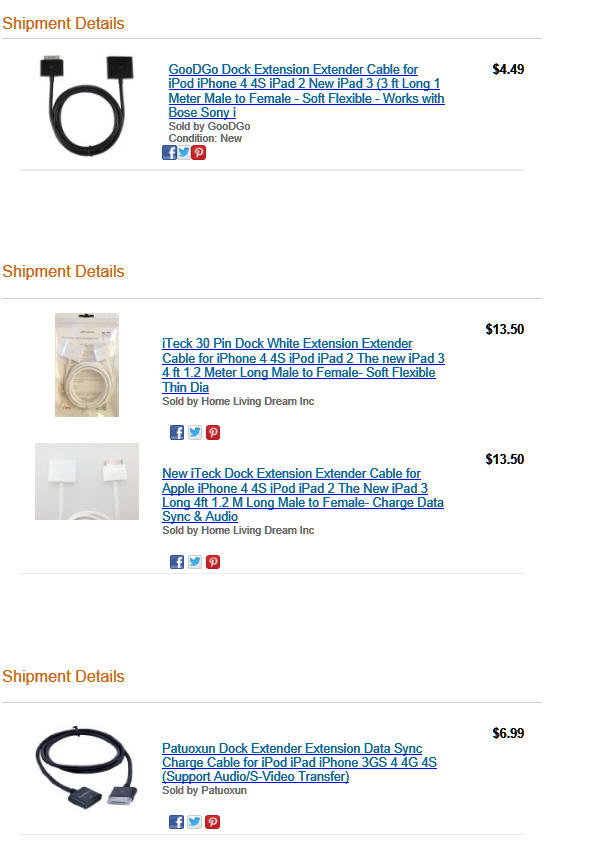
Task: Share Patuoxun cable on Facebook
Action: [x=177, y=822]
